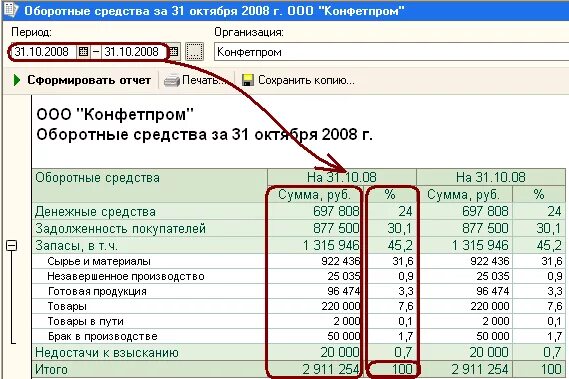Image resolution: width=569 pixels, height=379 pixels.
Task: Click 96 474 in second sum column
Action: pos(493,291)
